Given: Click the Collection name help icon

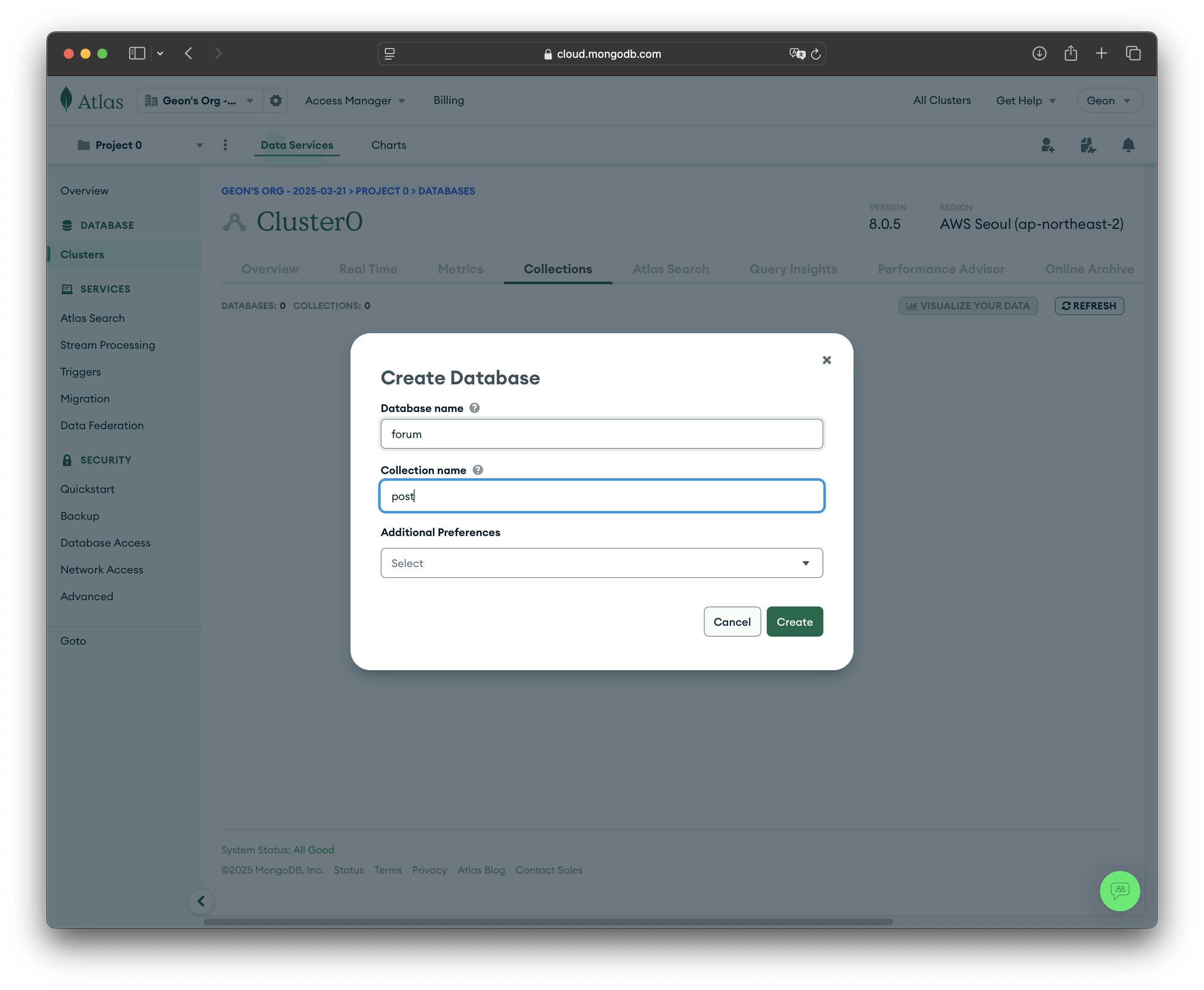Looking at the screenshot, I should [478, 470].
